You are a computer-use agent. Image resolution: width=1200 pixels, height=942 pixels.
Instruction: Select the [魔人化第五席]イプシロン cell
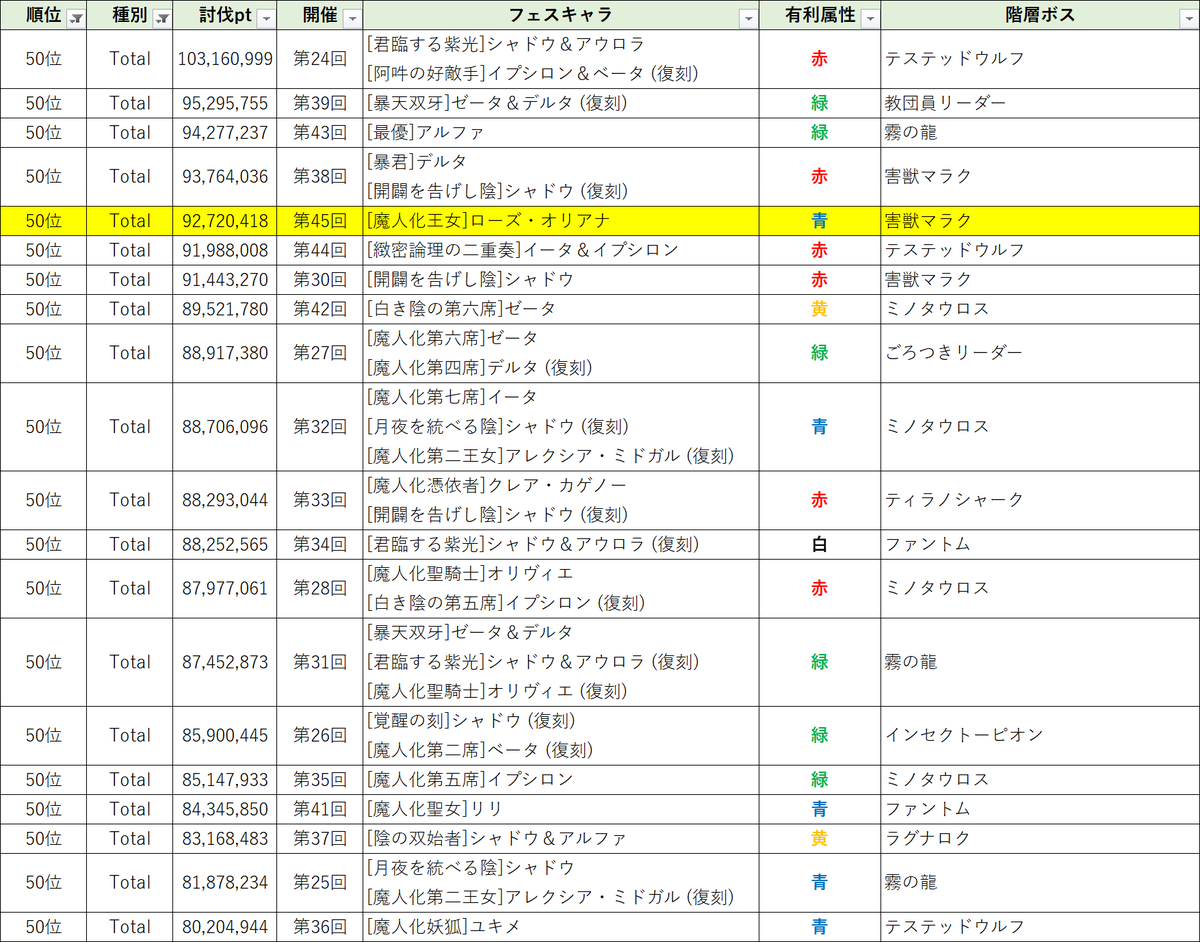click(x=561, y=779)
